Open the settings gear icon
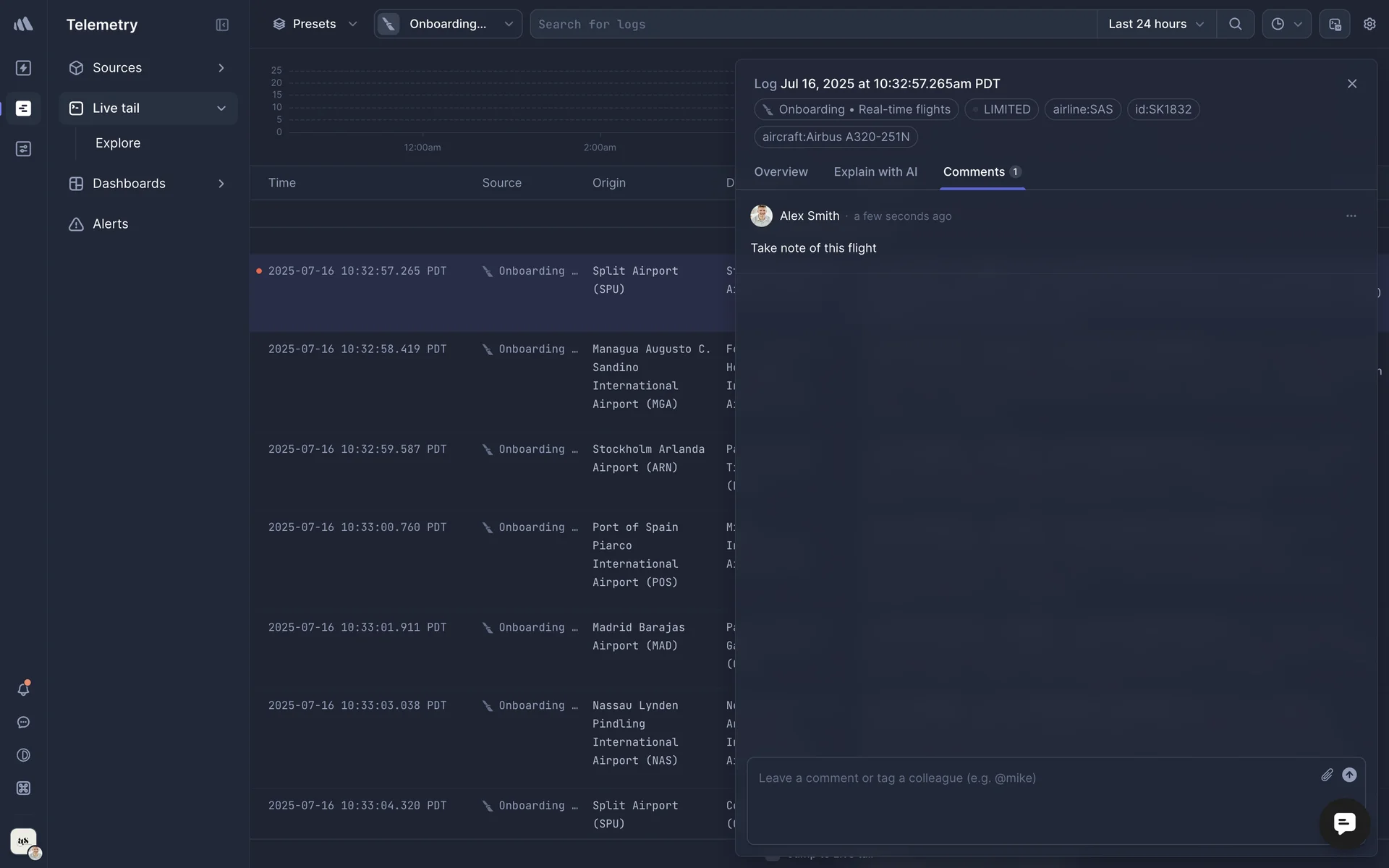 [1369, 24]
